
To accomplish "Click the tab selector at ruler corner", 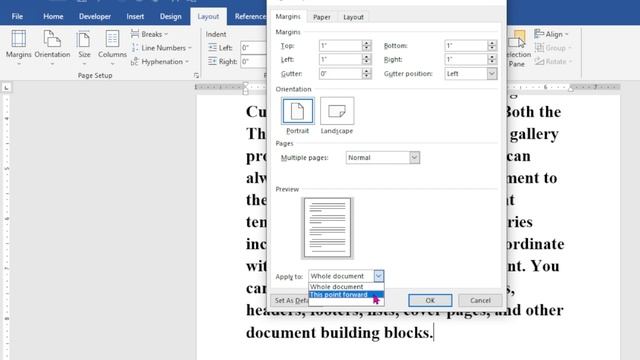I will point(6,87).
